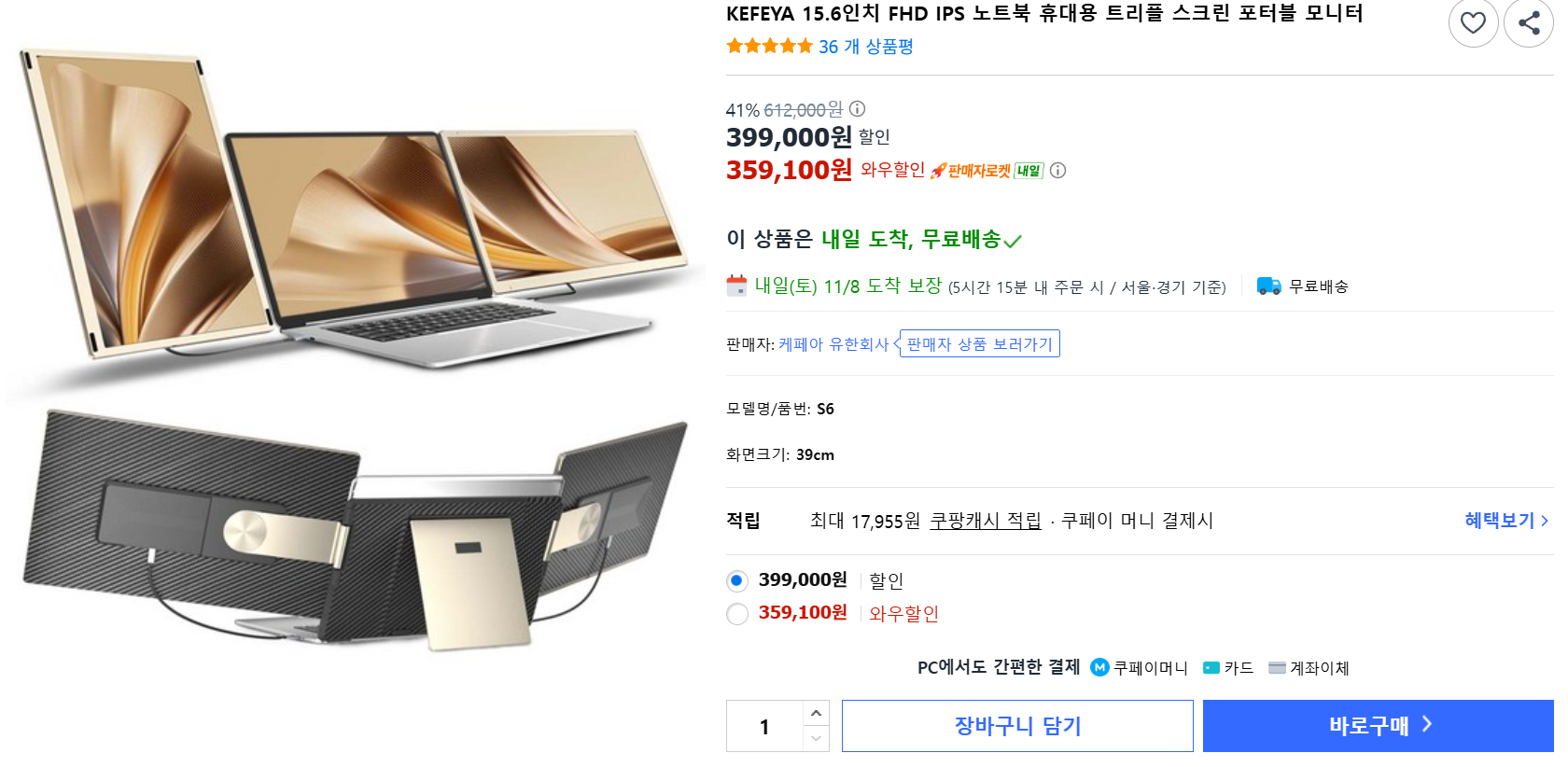Screen dimensions: 1568x767
Task: Click the quantity input field
Action: 764,727
